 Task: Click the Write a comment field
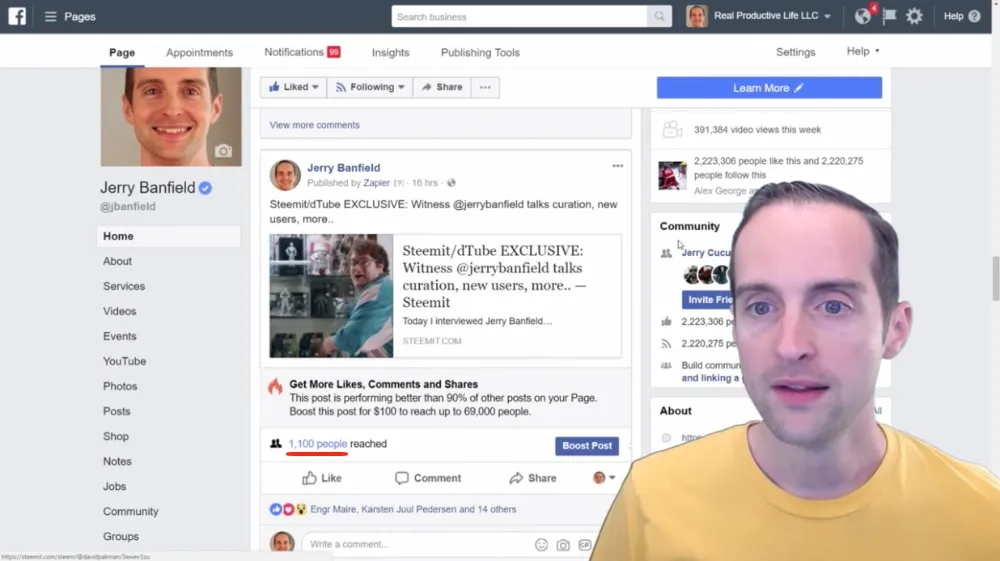418,544
